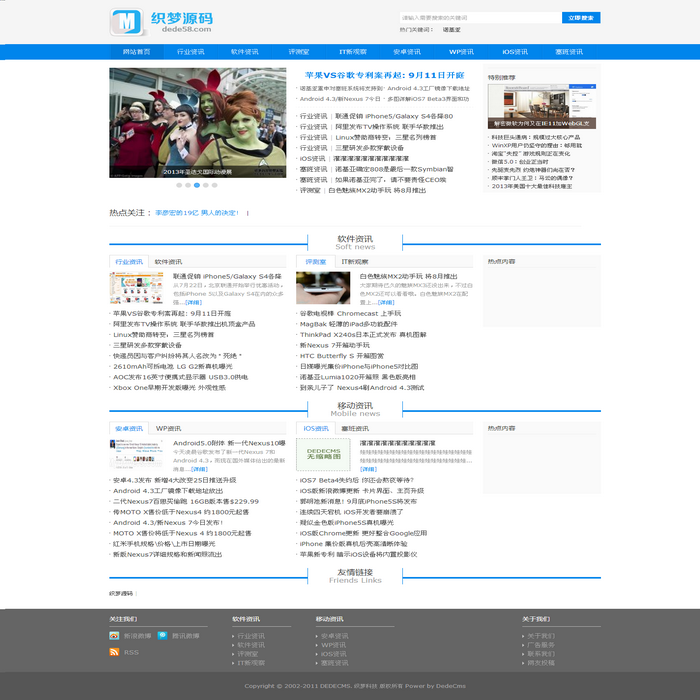Open 安卓资讯 in the navigation bar
Viewport: 700px width, 700px height.
click(x=407, y=52)
